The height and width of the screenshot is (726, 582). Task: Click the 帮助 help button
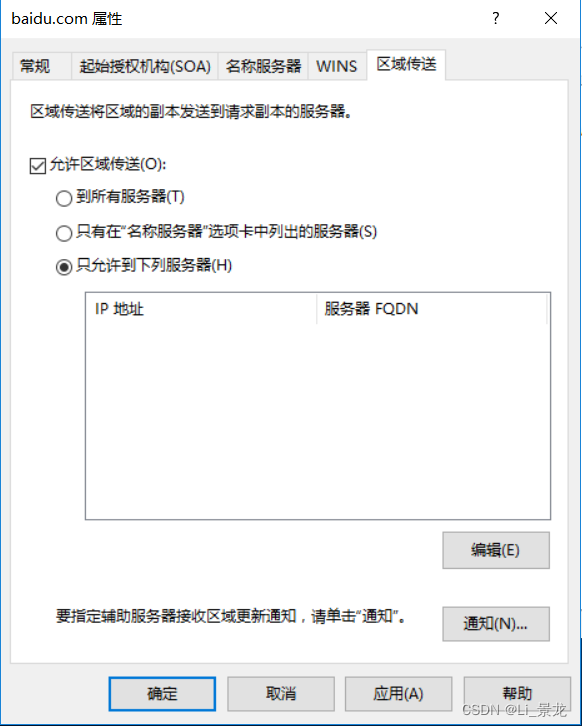pyautogui.click(x=517, y=694)
